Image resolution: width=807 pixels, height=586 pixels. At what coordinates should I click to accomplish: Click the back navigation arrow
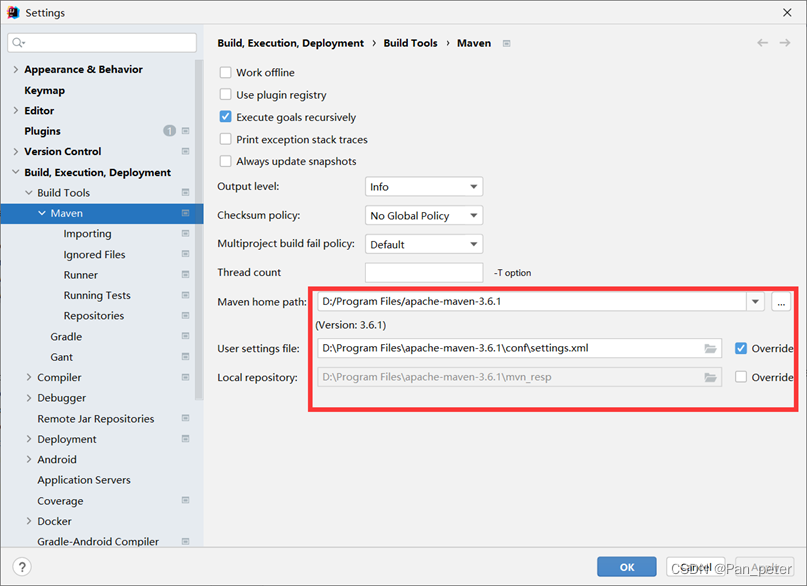click(x=762, y=43)
